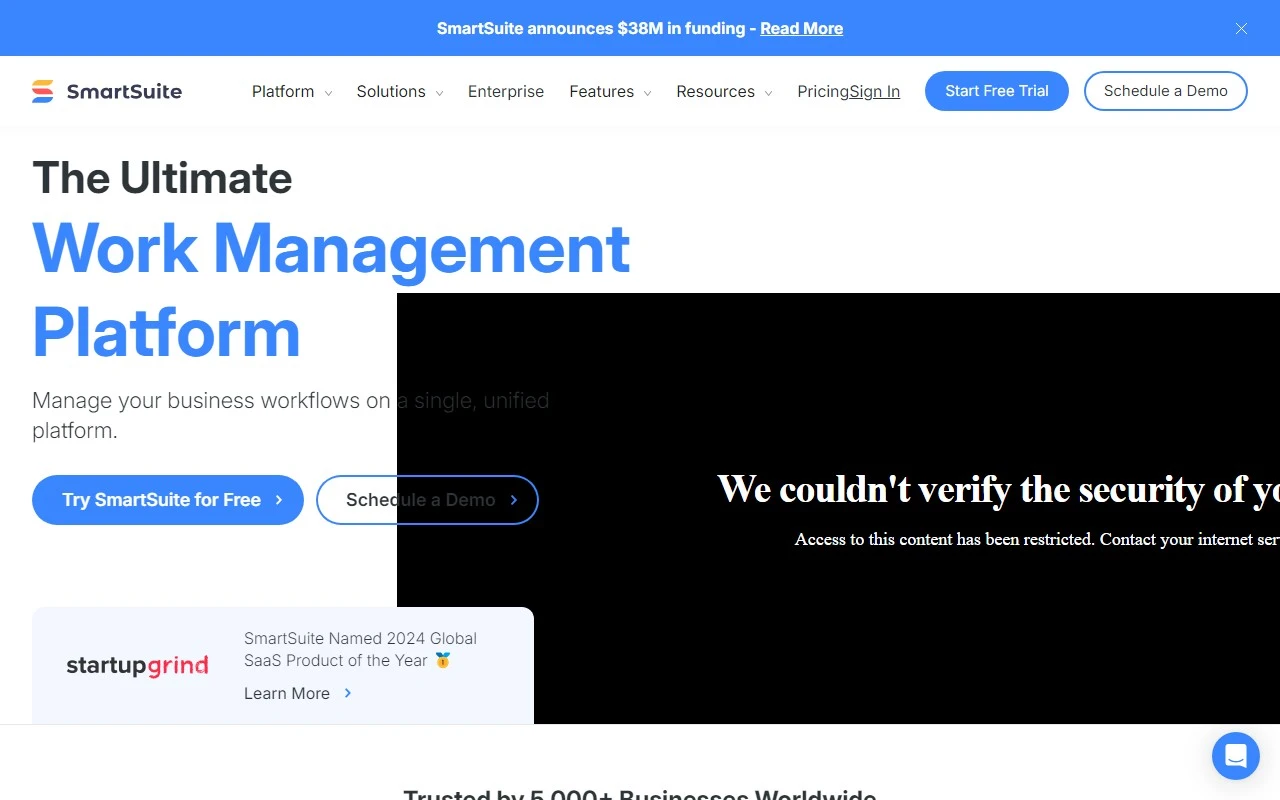Click the SmartSuite logo icon
Image resolution: width=1280 pixels, height=800 pixels.
click(x=43, y=91)
